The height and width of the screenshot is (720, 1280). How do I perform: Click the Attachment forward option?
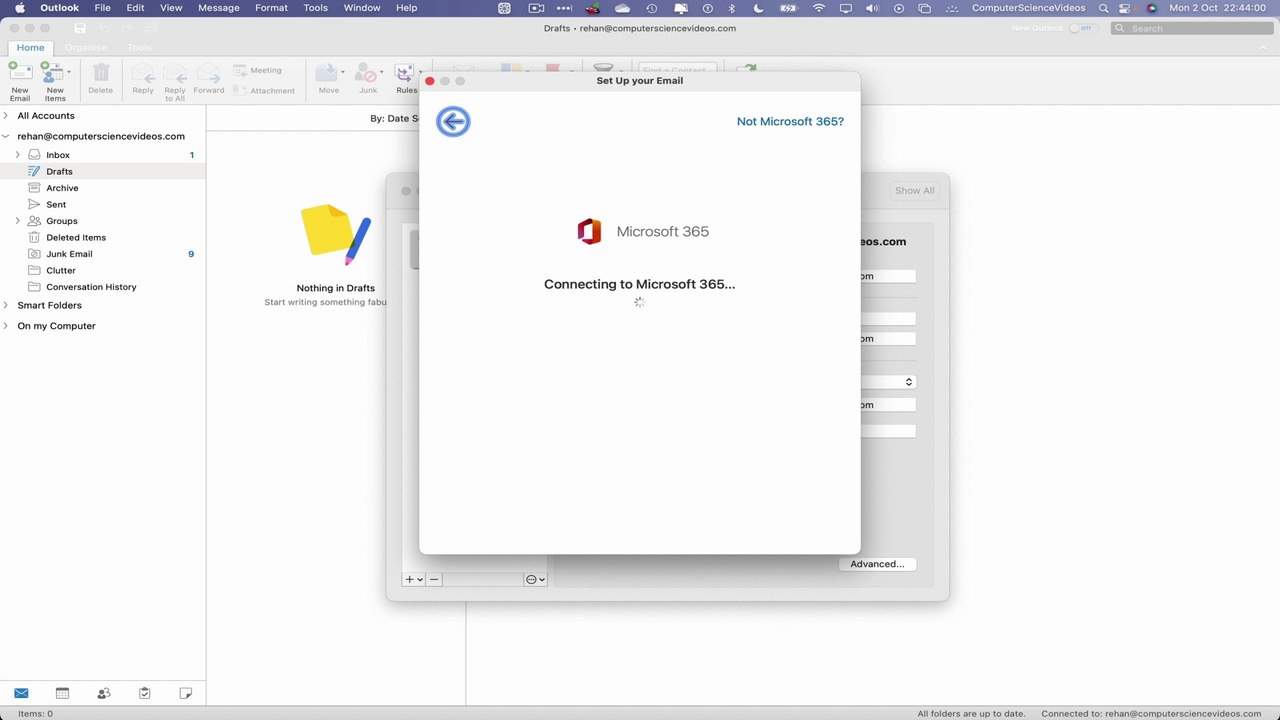[264, 90]
